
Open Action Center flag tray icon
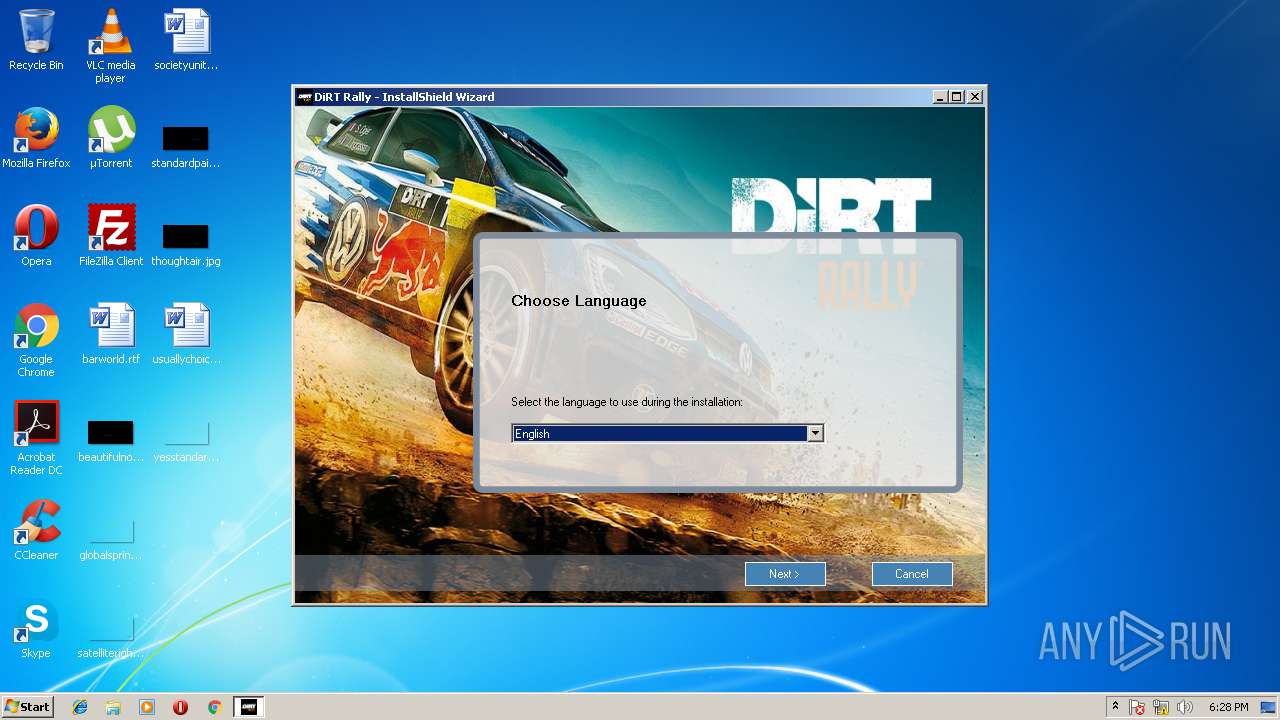[1137, 707]
